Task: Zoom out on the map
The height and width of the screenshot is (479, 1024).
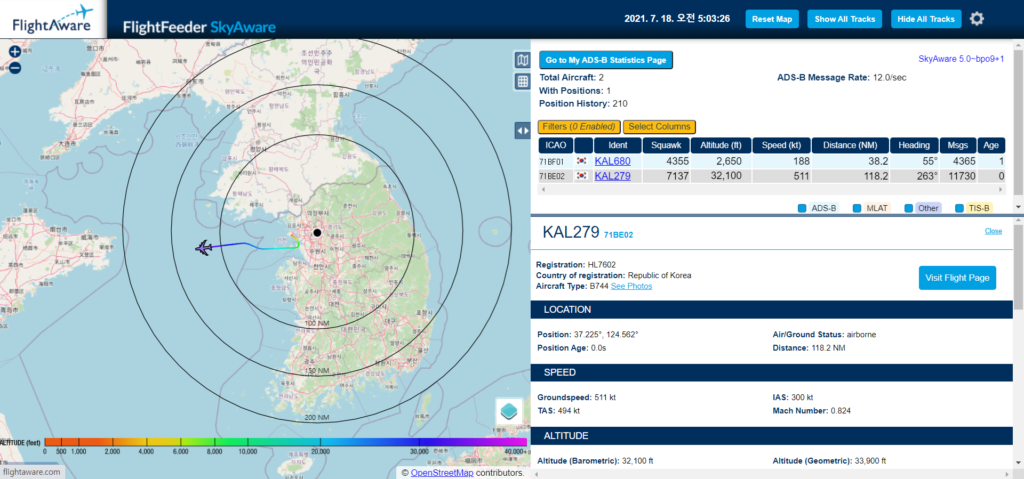Action: pos(14,67)
